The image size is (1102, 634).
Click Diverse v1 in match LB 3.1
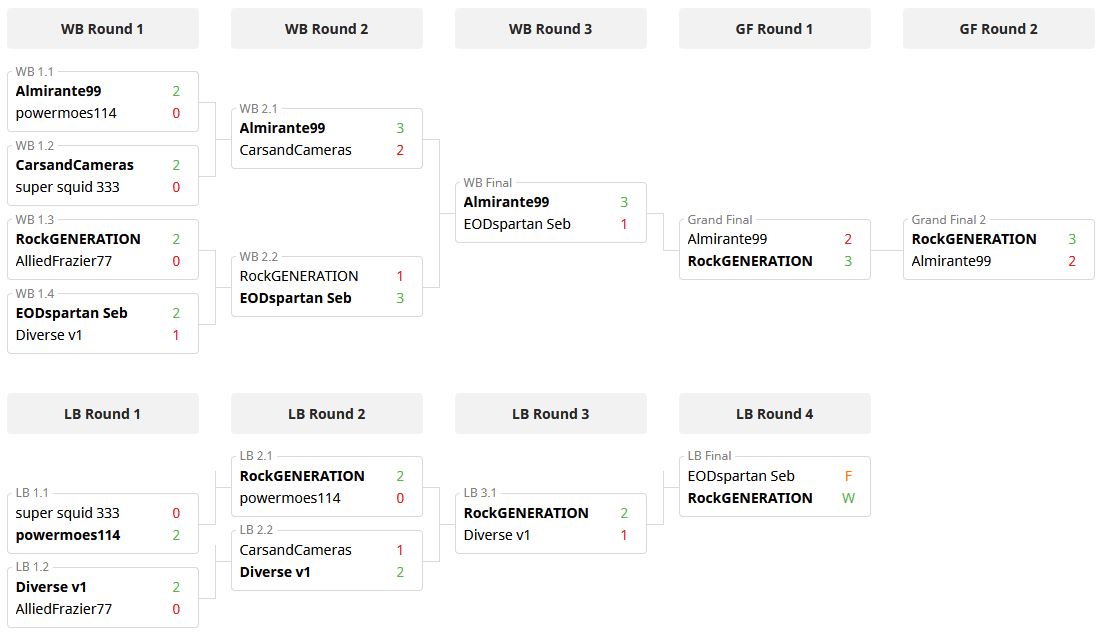point(497,535)
